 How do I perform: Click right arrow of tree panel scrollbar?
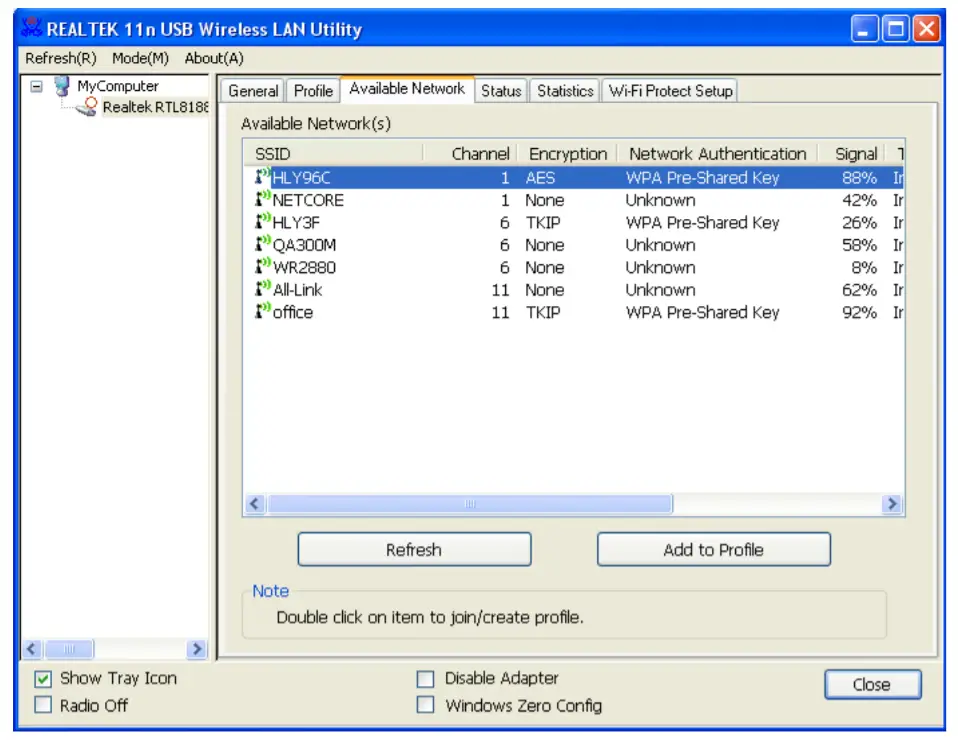pos(196,649)
